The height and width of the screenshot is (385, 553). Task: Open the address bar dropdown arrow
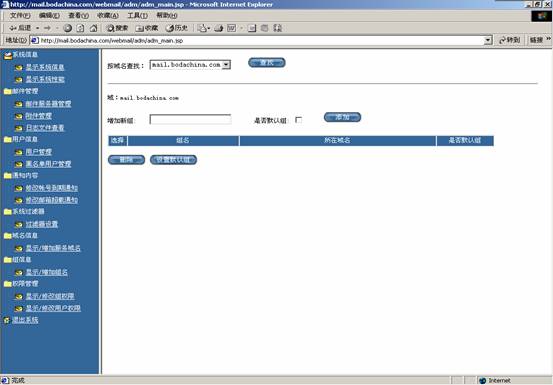pos(488,40)
